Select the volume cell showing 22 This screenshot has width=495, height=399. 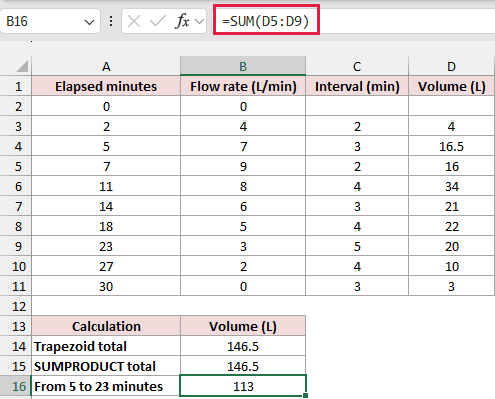coord(452,226)
